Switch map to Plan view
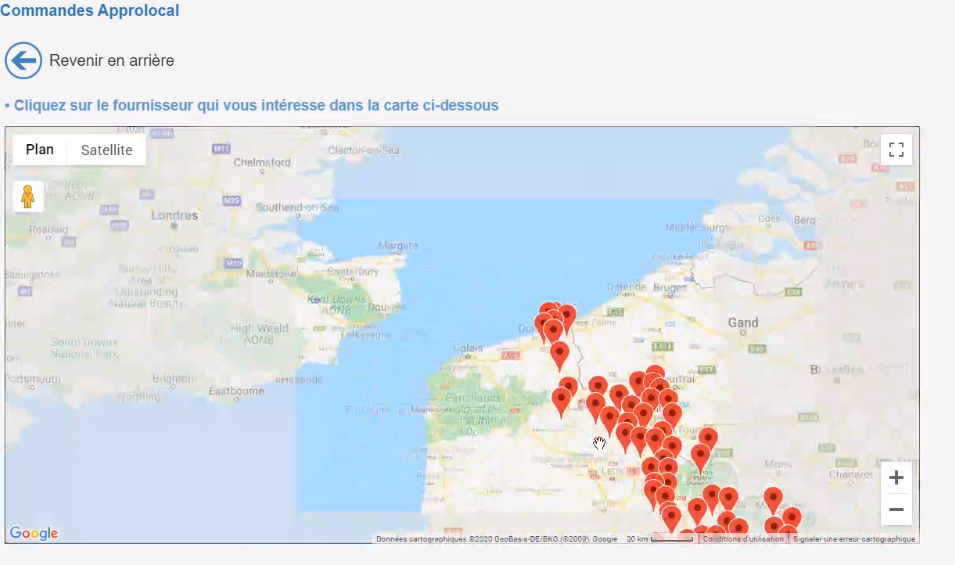Image resolution: width=955 pixels, height=565 pixels. pos(40,150)
